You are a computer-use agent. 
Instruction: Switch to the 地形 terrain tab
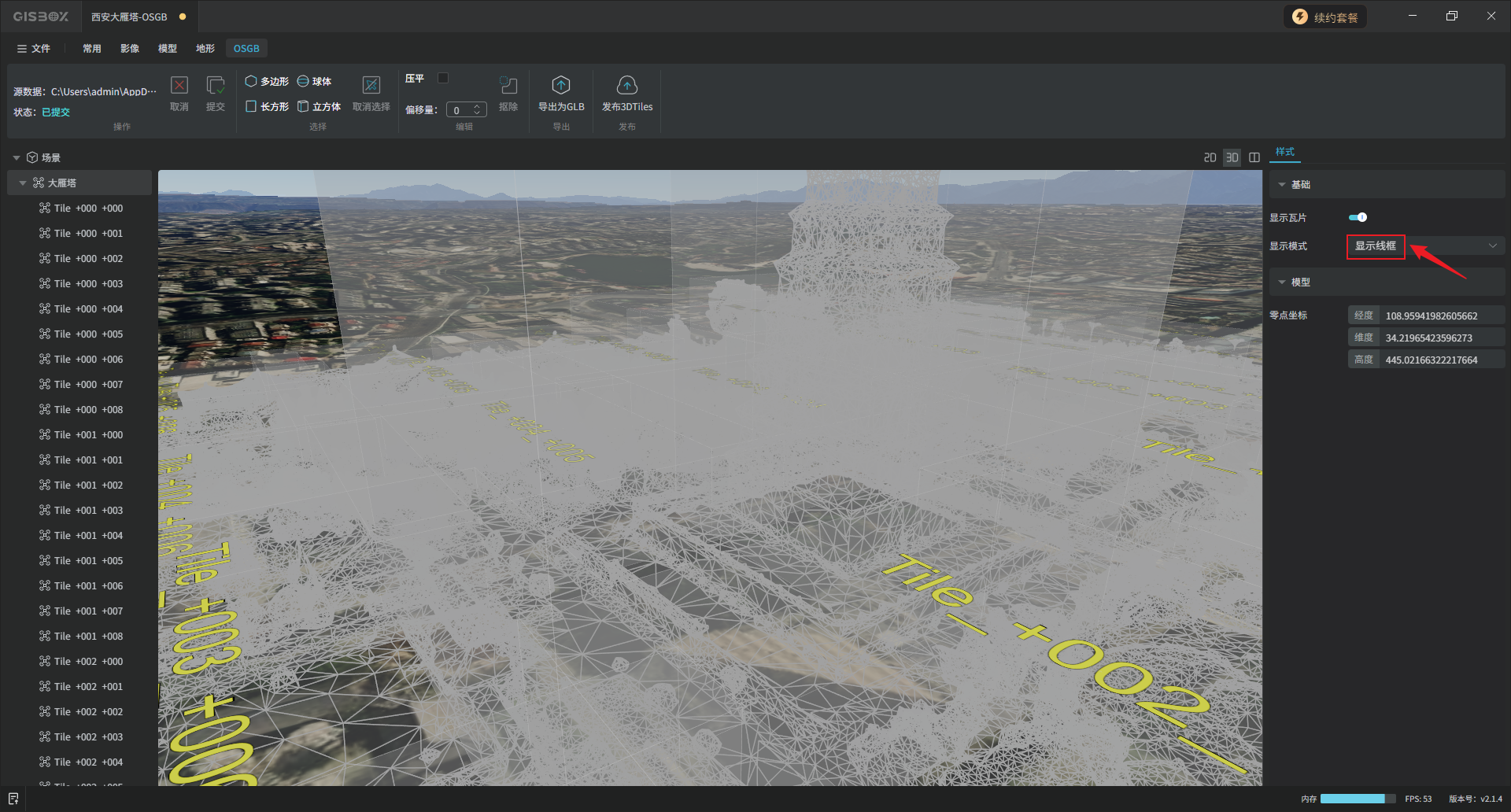coord(205,49)
